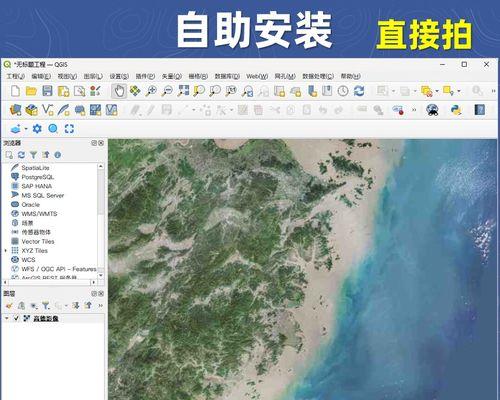Open Data Source Manager icon
The image size is (500, 400).
[x=15, y=110]
